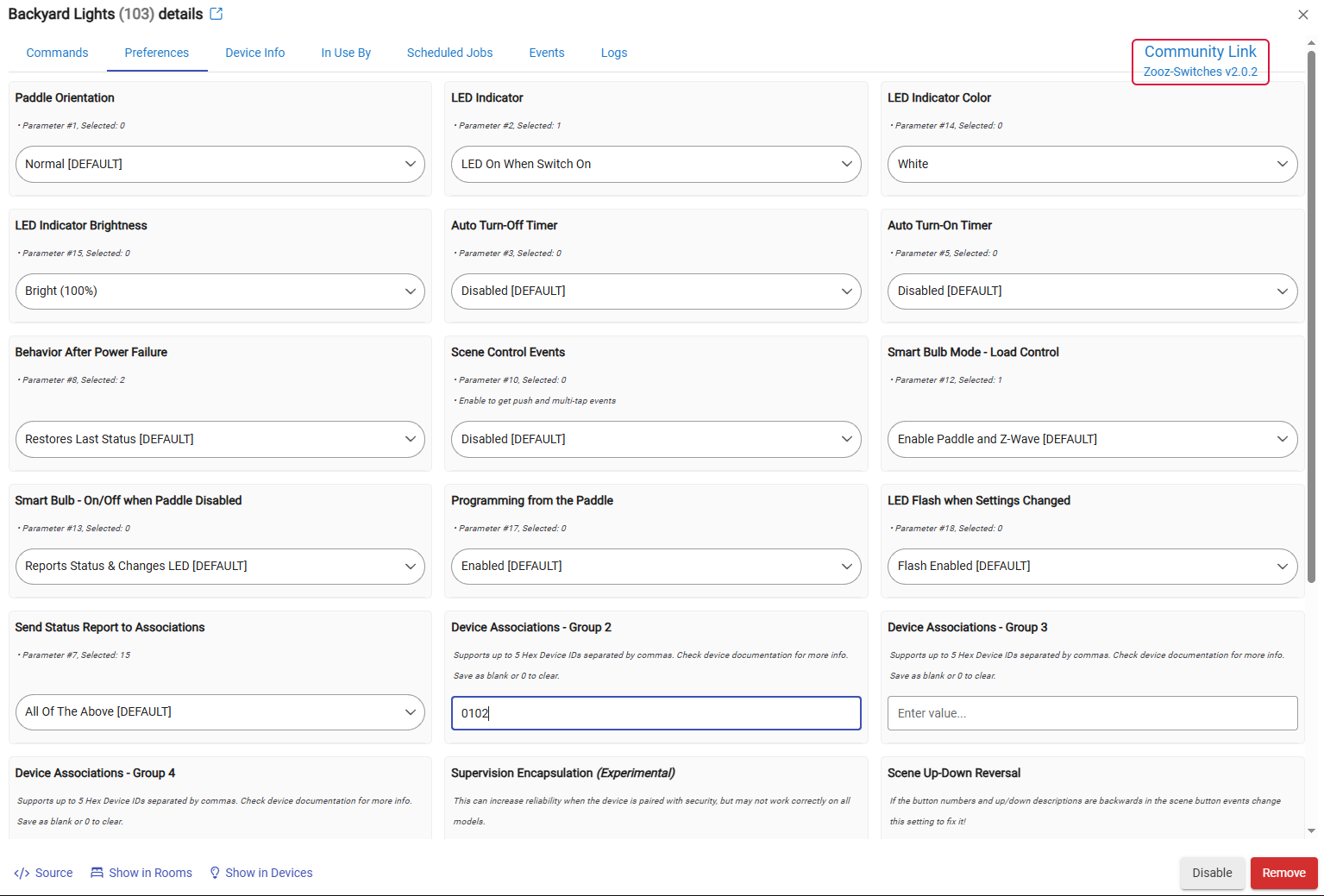
Task: Switch to the Commands tab
Action: (57, 53)
